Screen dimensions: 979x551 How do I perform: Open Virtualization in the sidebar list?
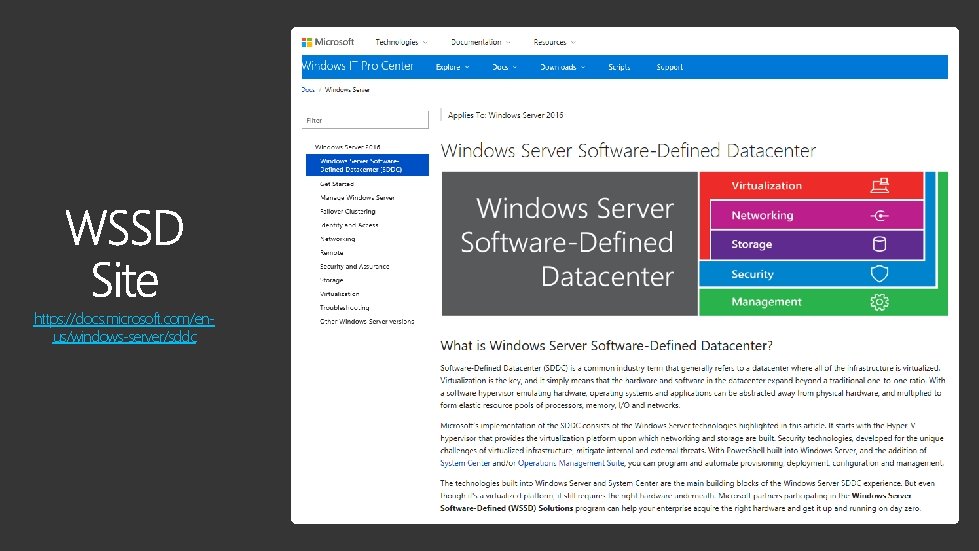click(x=339, y=294)
